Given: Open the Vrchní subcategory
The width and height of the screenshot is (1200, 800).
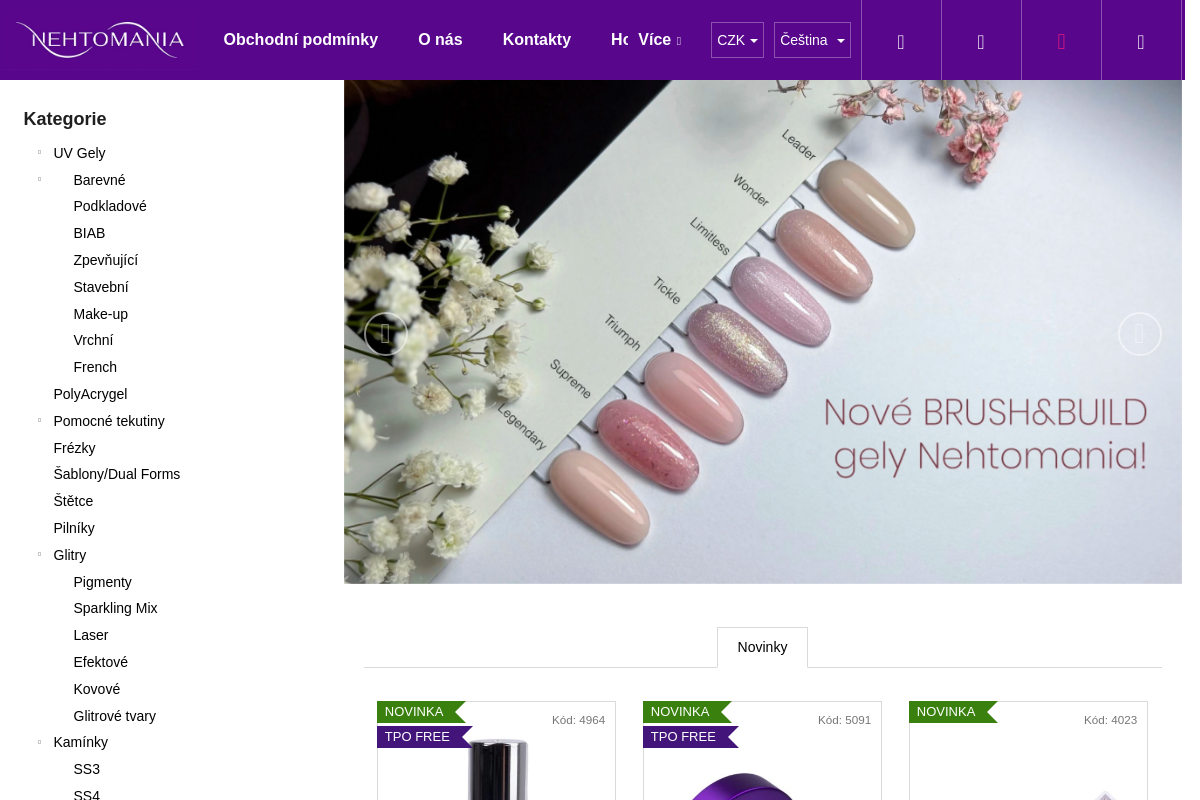Looking at the screenshot, I should pos(93,340).
